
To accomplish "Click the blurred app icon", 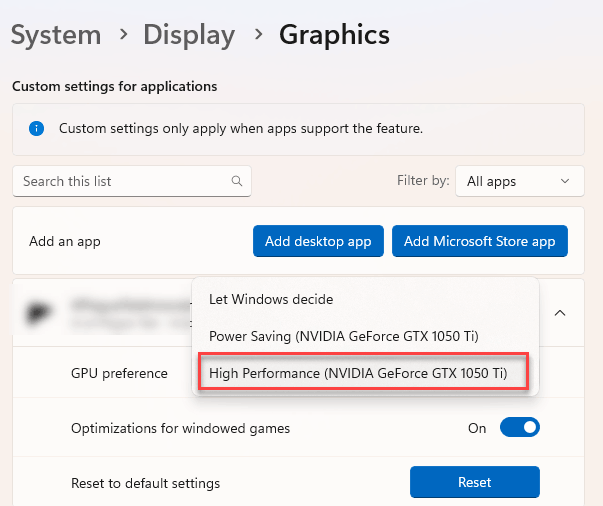I will tap(38, 312).
